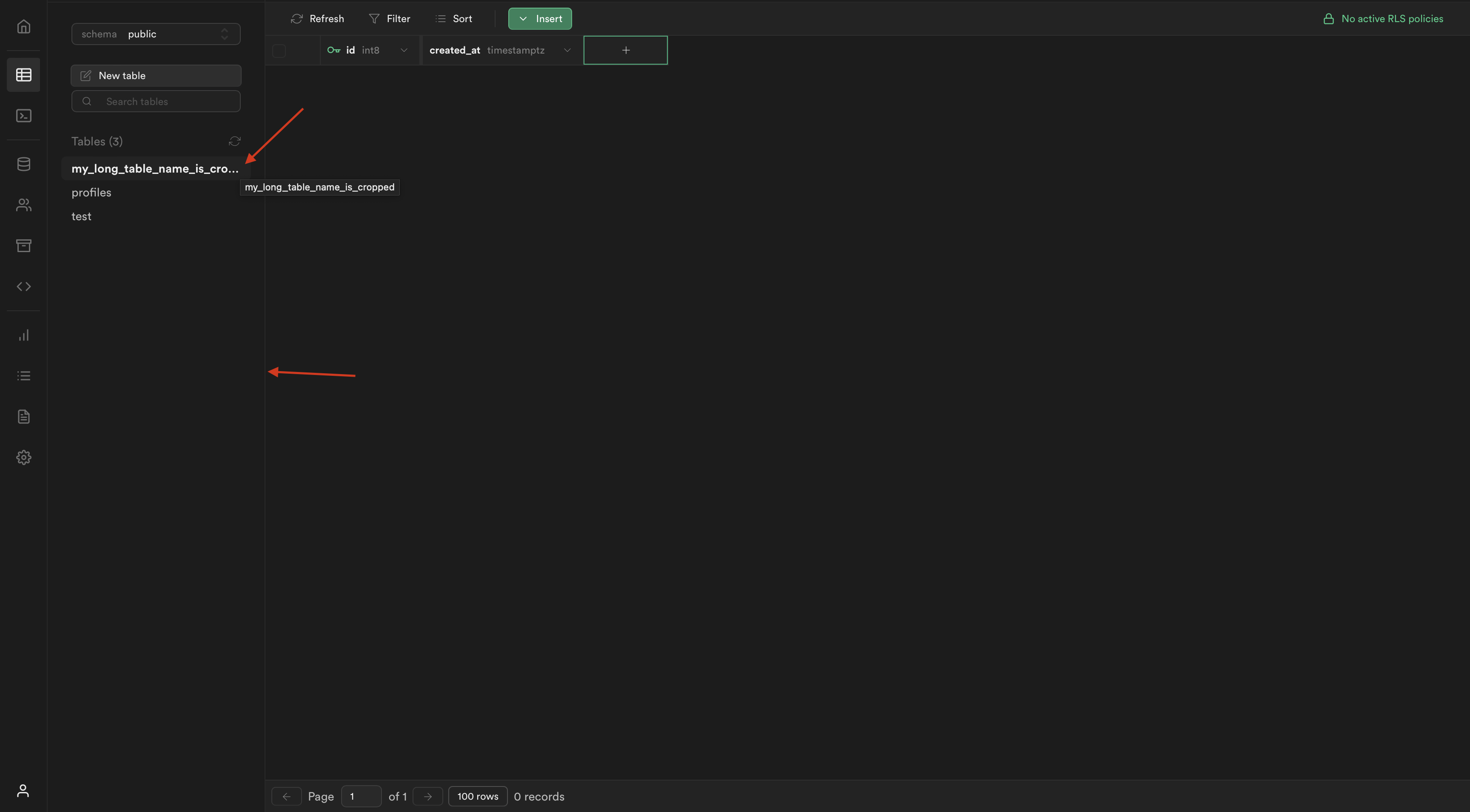
Task: Open the green Insert dropdown button
Action: pos(540,19)
